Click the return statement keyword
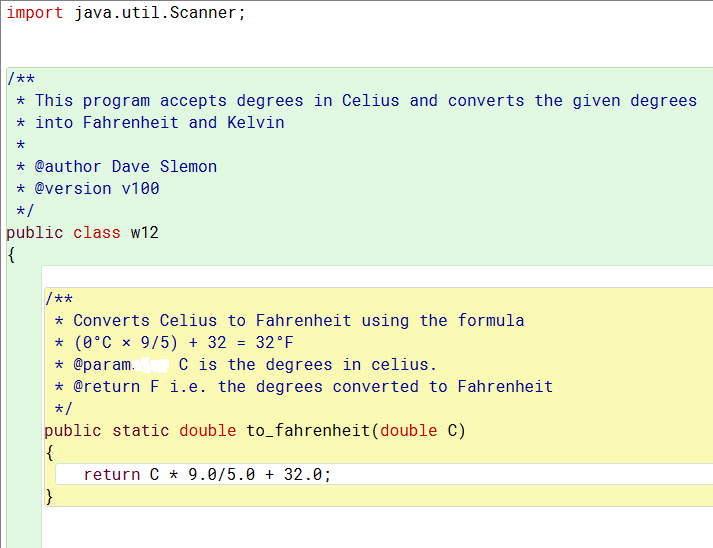Image resolution: width=713 pixels, height=548 pixels. pyautogui.click(x=112, y=474)
